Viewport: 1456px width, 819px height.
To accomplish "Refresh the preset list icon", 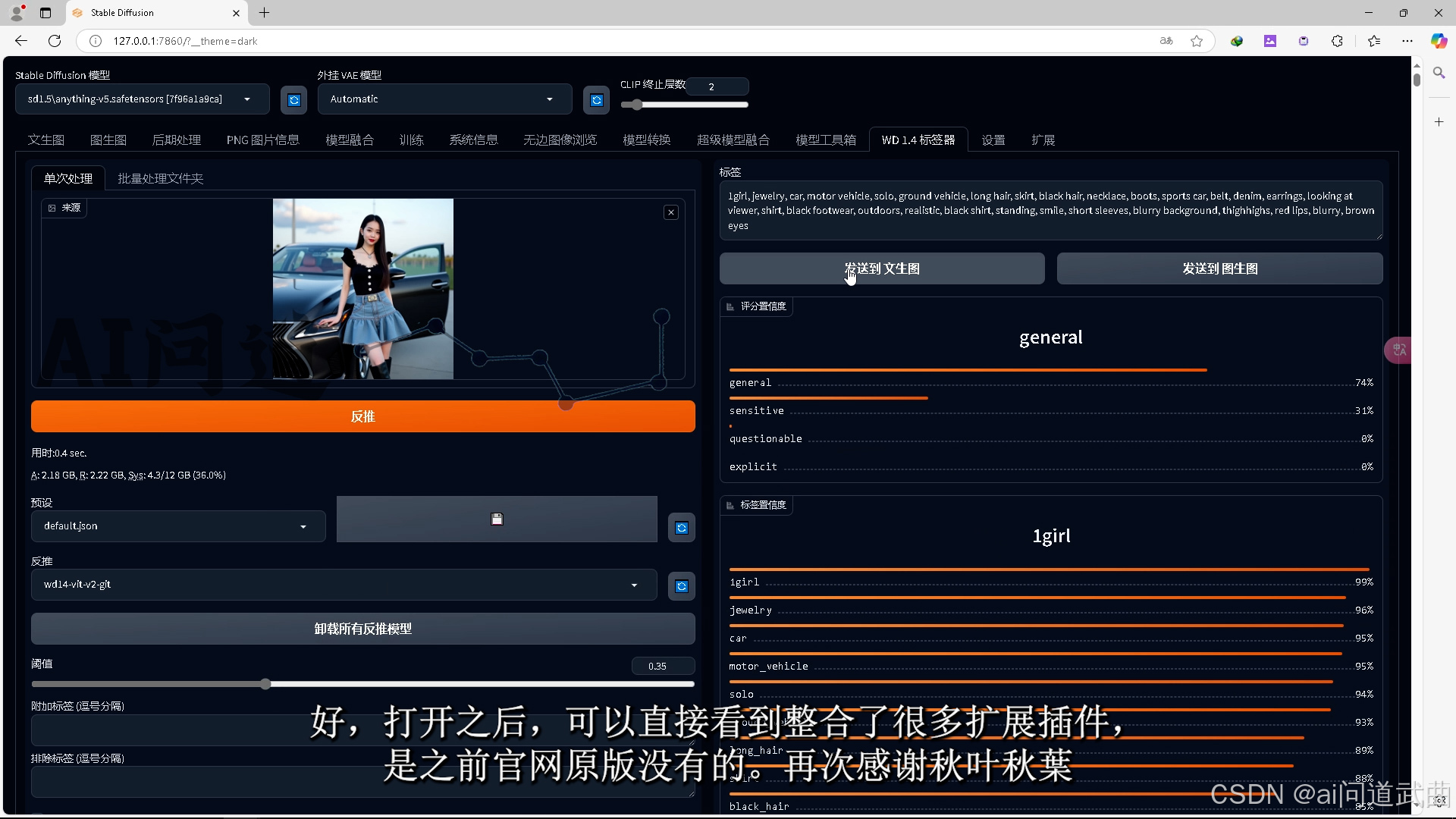I will click(681, 528).
